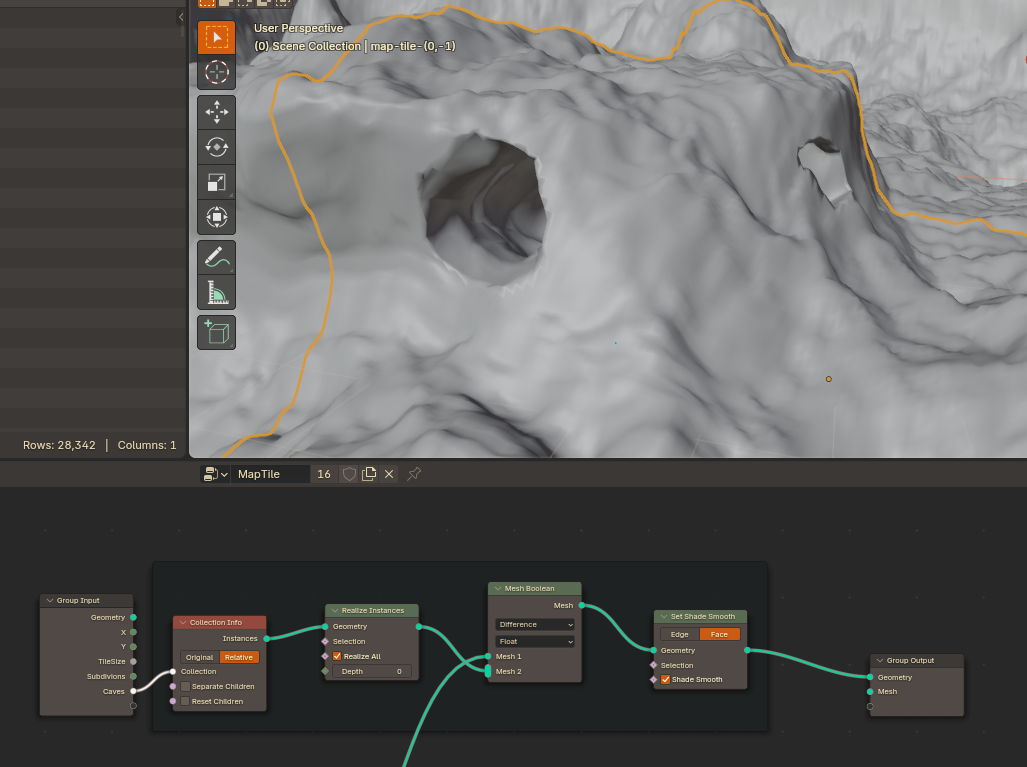The height and width of the screenshot is (767, 1027).
Task: Select the Annotate tool
Action: point(216,258)
